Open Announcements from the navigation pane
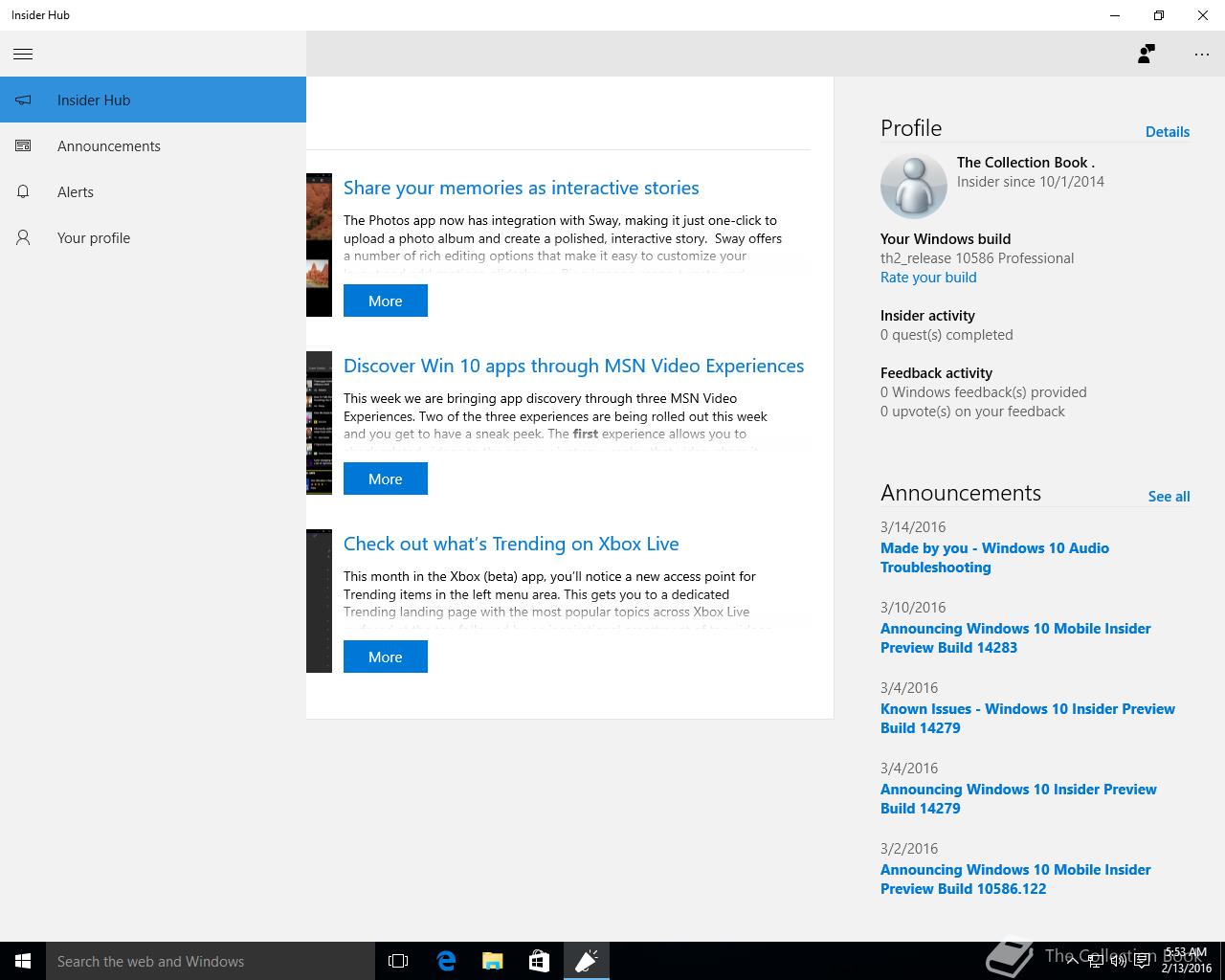 click(153, 145)
